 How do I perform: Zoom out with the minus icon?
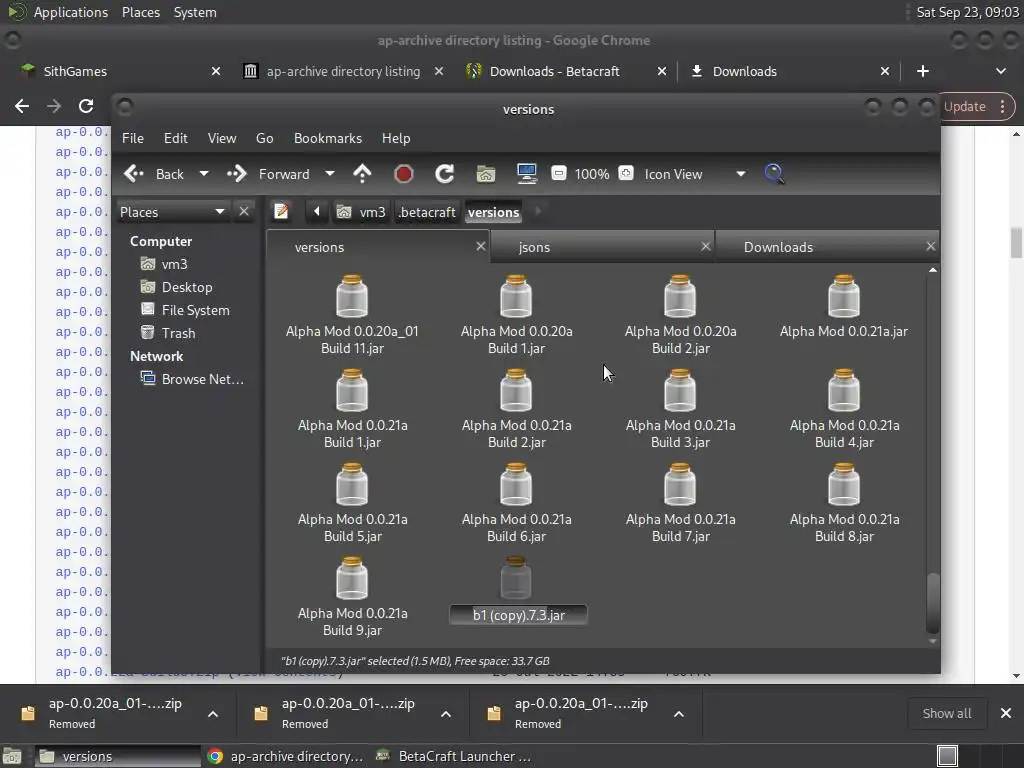tap(559, 174)
